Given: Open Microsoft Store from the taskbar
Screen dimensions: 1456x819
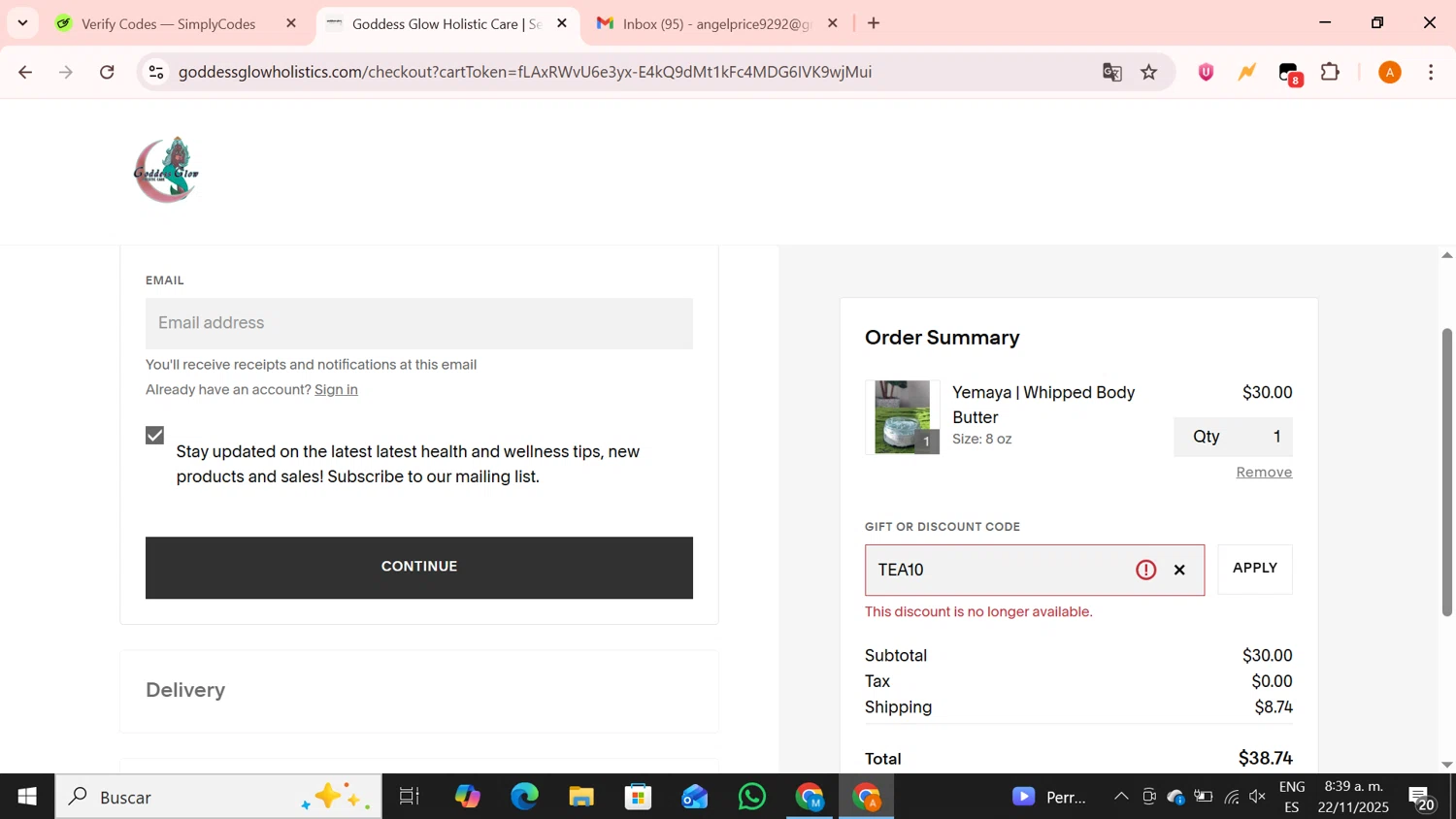Looking at the screenshot, I should (638, 797).
